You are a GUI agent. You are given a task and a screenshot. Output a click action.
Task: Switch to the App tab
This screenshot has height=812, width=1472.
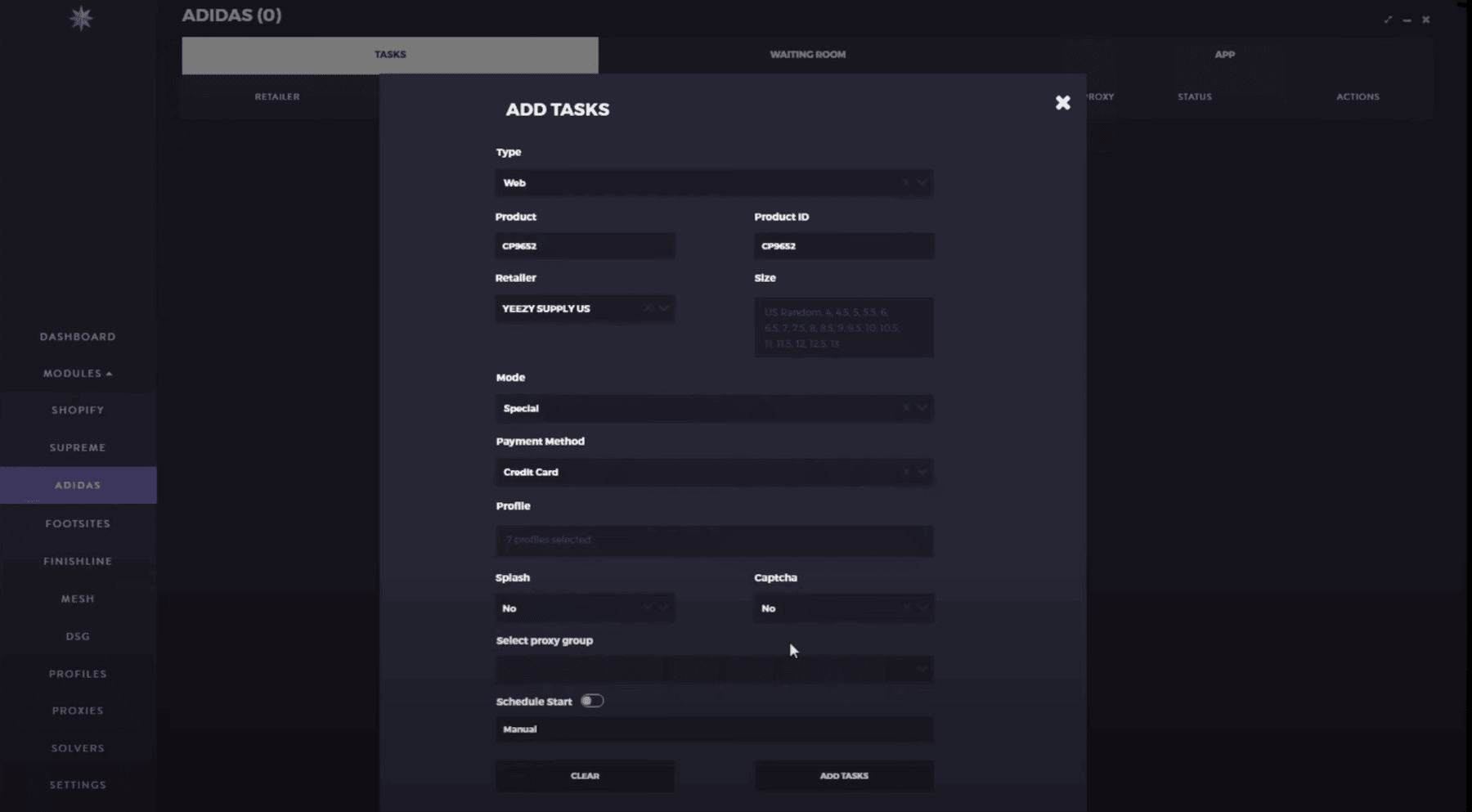click(1224, 55)
